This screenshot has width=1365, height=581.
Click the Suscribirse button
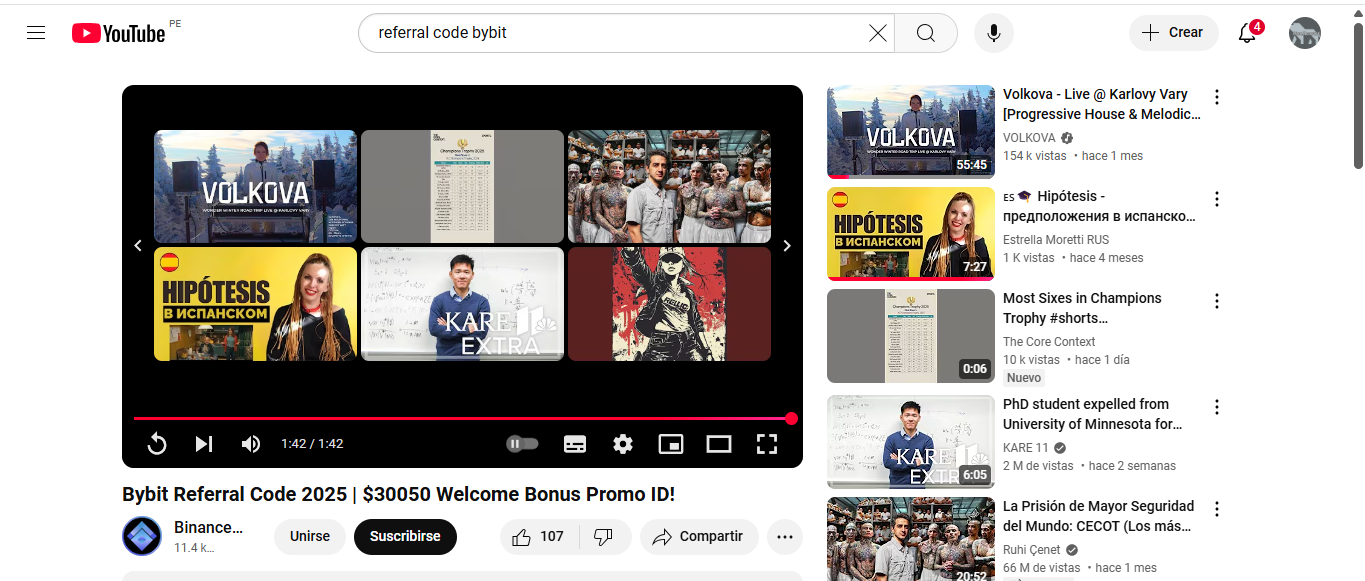(405, 537)
